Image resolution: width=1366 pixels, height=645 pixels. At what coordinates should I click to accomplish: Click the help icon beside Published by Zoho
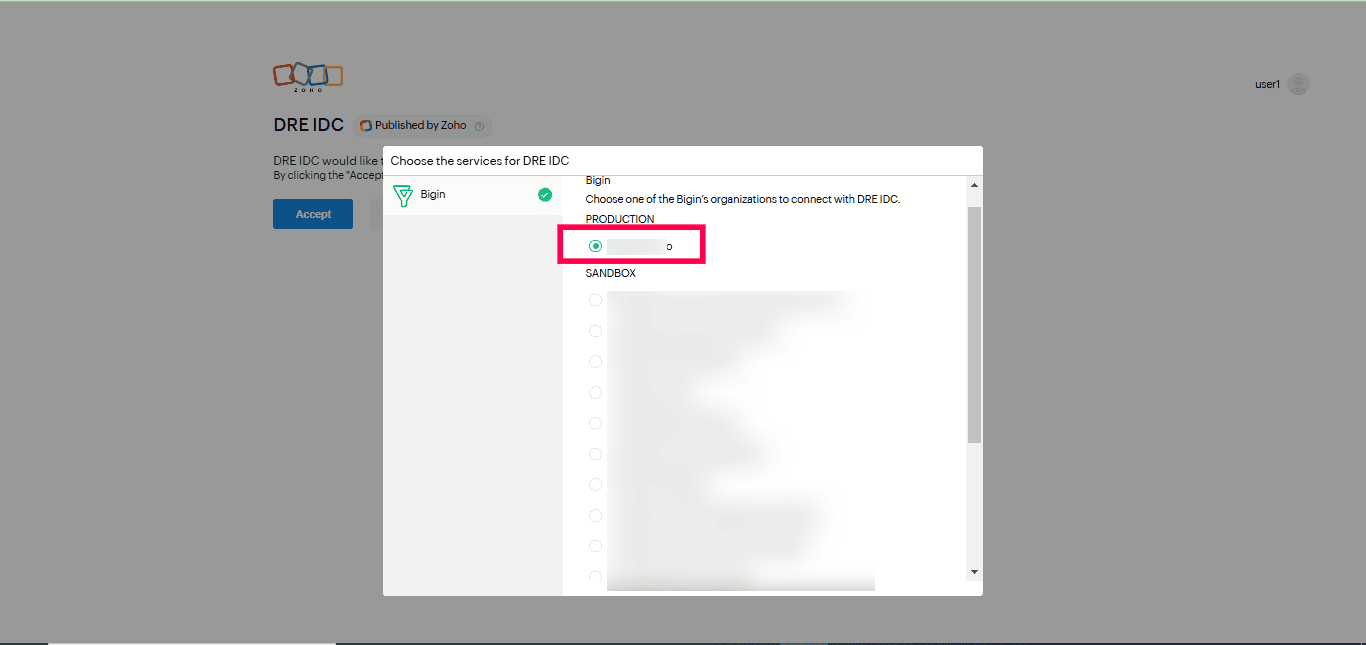(x=479, y=126)
